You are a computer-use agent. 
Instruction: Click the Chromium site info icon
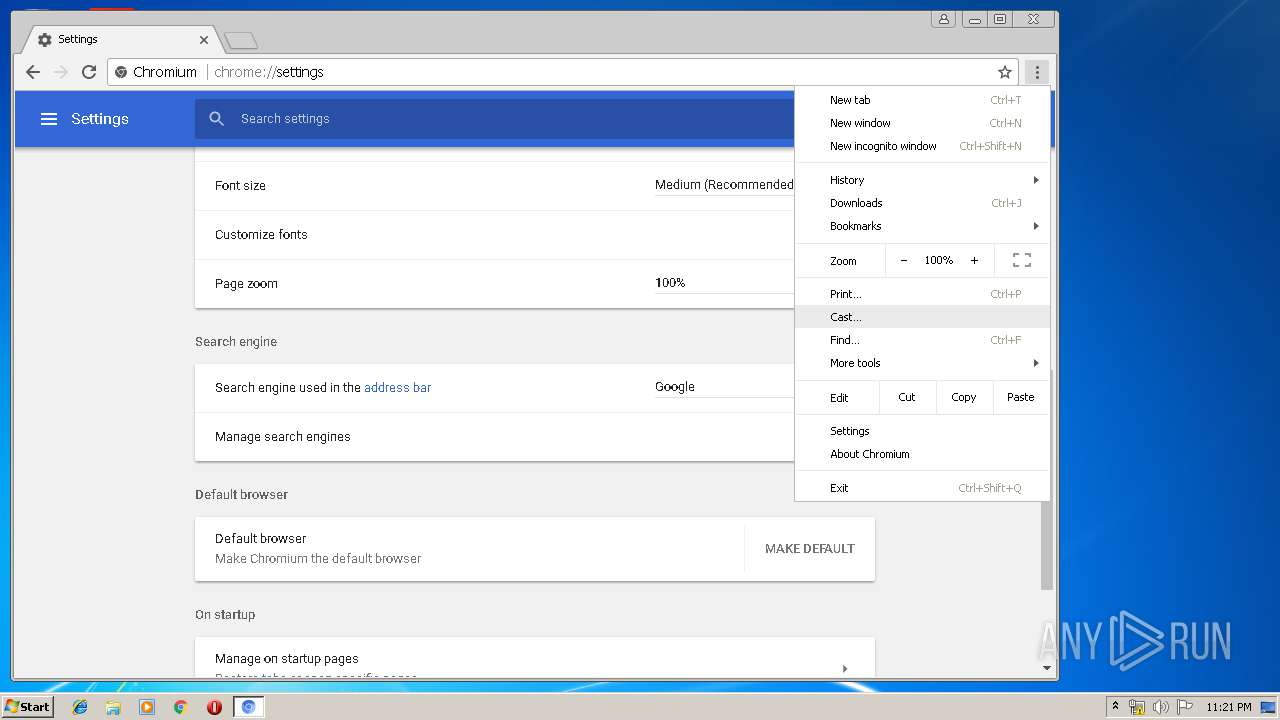tap(121, 72)
